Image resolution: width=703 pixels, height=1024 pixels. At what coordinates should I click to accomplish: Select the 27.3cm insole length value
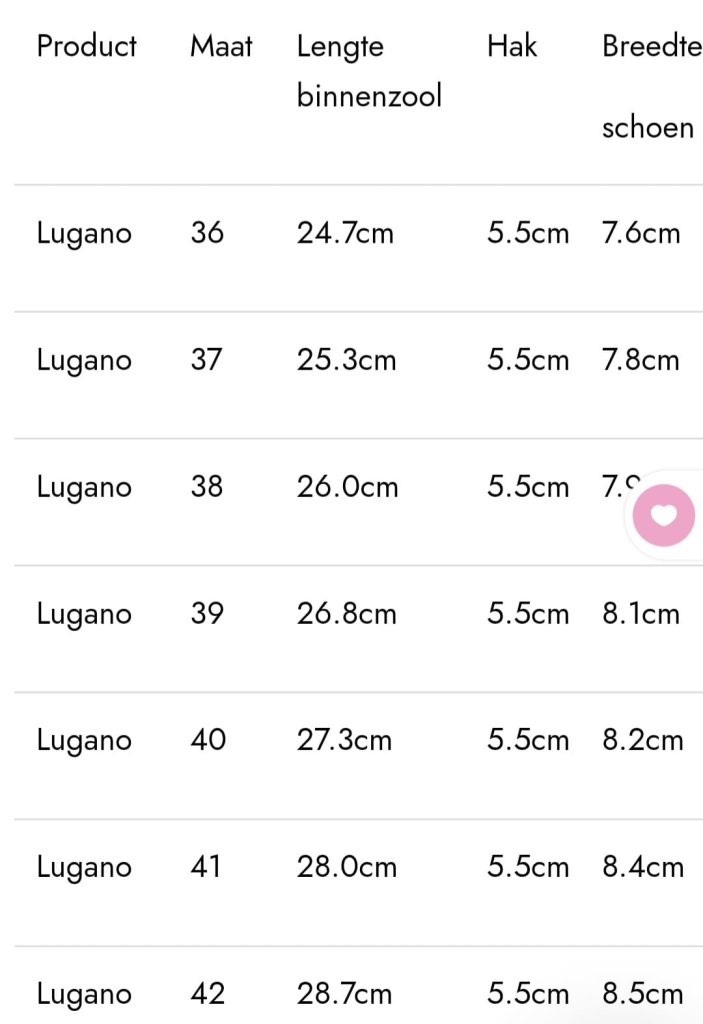click(344, 740)
